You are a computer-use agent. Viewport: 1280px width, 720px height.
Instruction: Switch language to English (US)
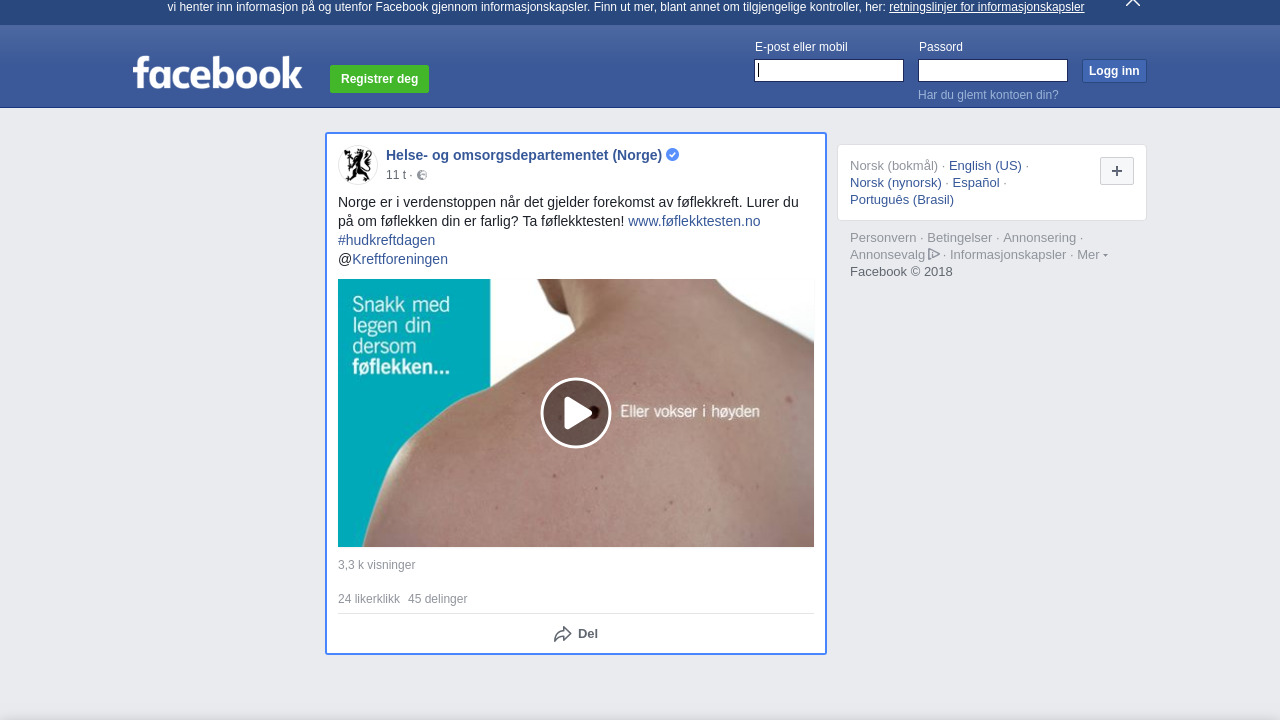point(985,166)
